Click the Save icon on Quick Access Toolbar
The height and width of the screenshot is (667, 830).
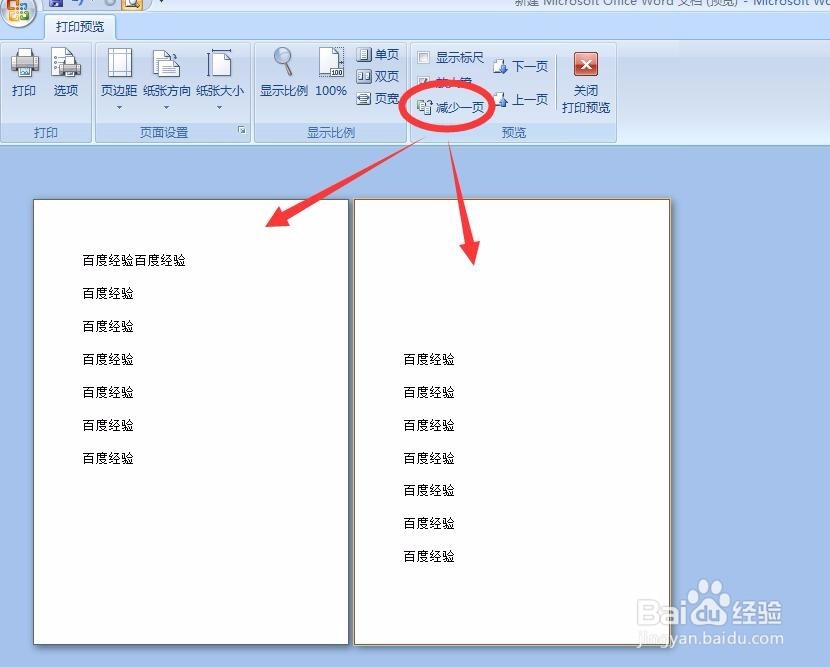coord(55,4)
